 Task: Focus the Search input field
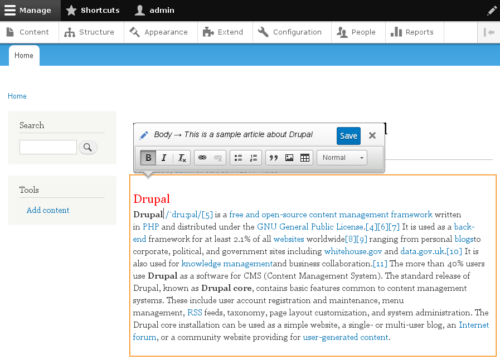[x=48, y=147]
